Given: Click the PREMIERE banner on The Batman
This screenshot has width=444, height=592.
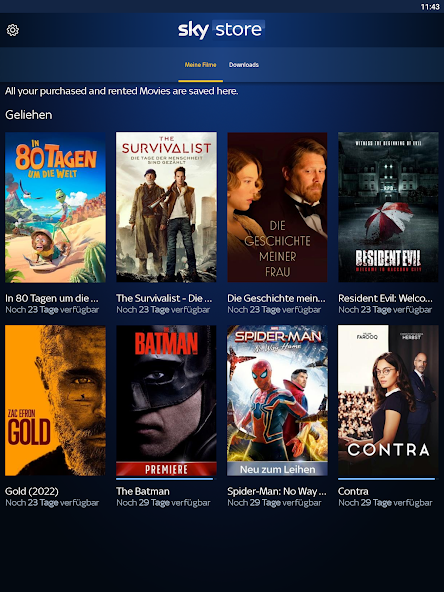Looking at the screenshot, I should coord(166,469).
